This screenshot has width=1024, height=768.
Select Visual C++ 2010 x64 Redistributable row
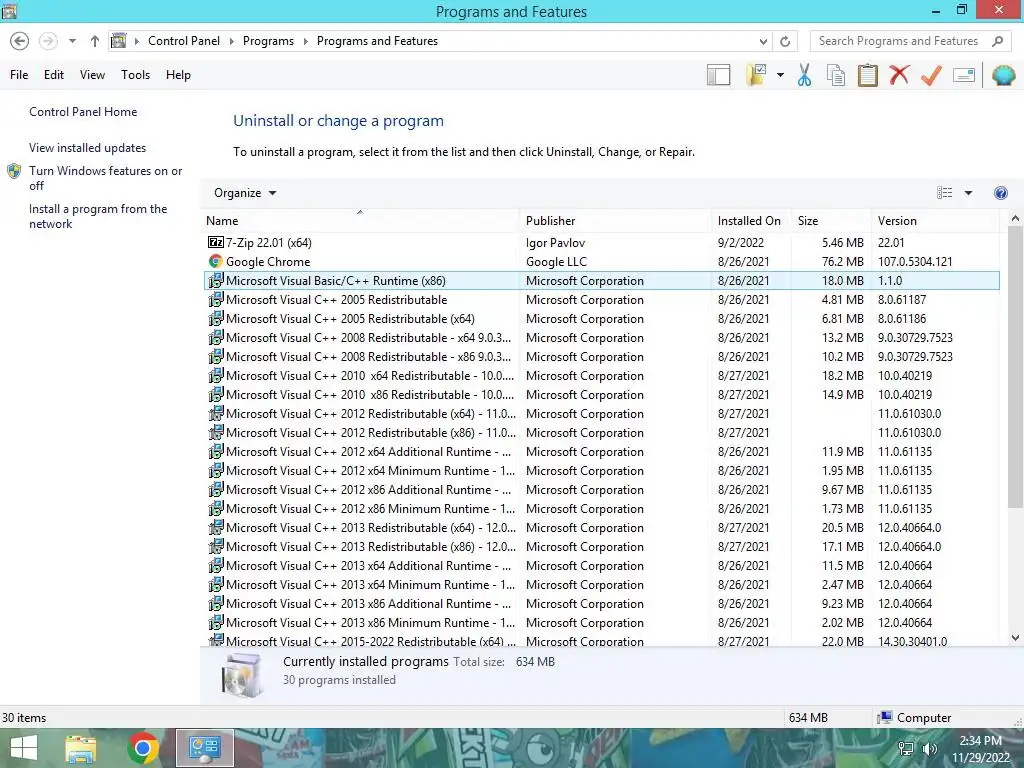(x=601, y=376)
